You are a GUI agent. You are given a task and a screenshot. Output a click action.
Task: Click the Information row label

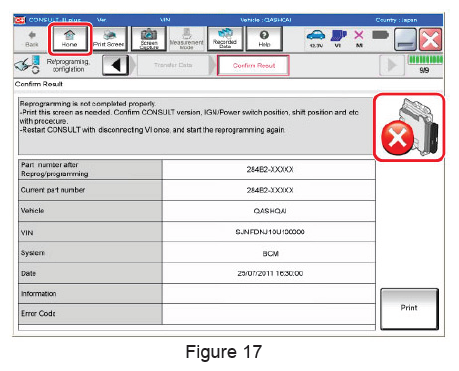coord(39,294)
